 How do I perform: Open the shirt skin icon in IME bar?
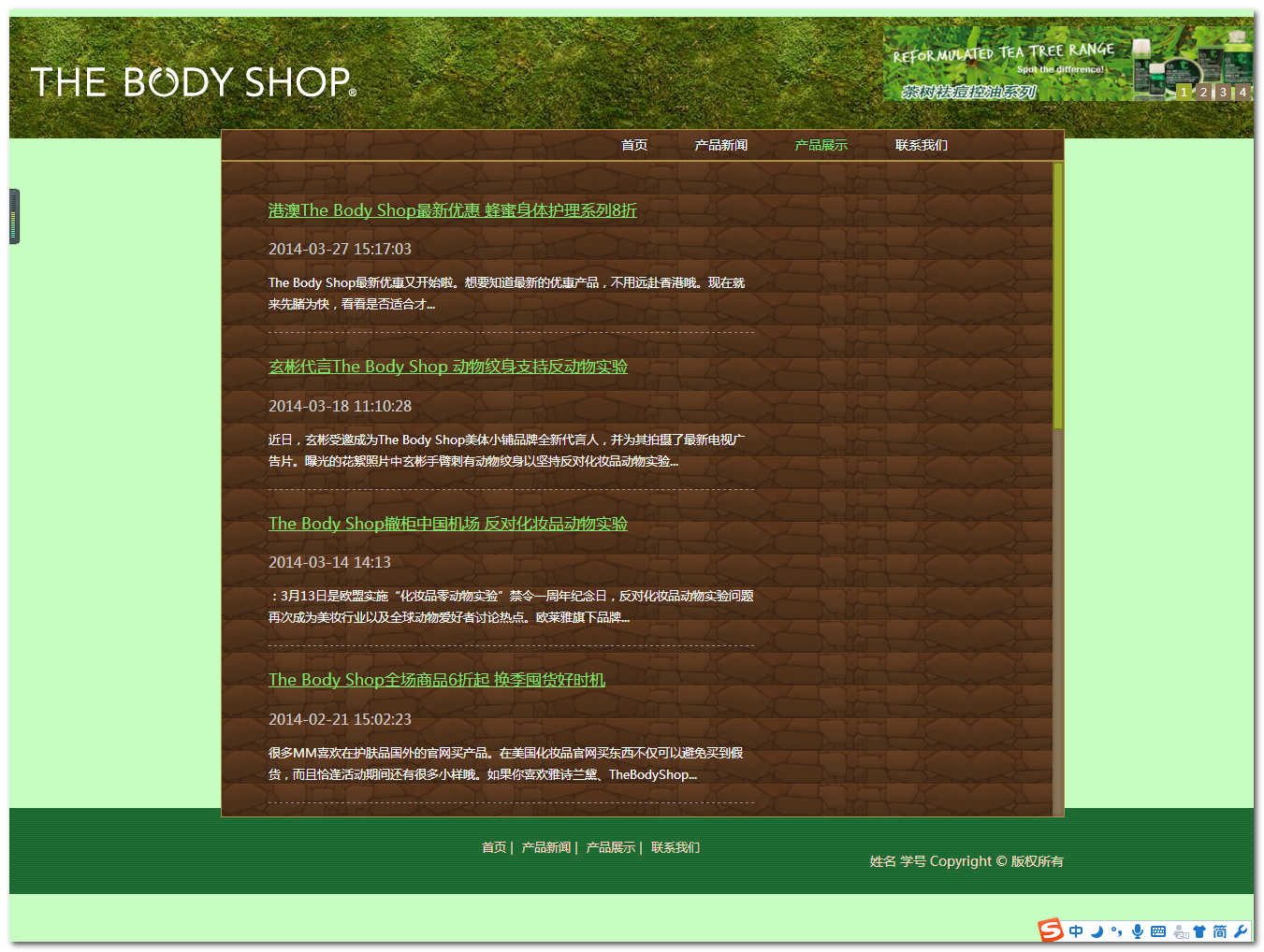point(1199,931)
